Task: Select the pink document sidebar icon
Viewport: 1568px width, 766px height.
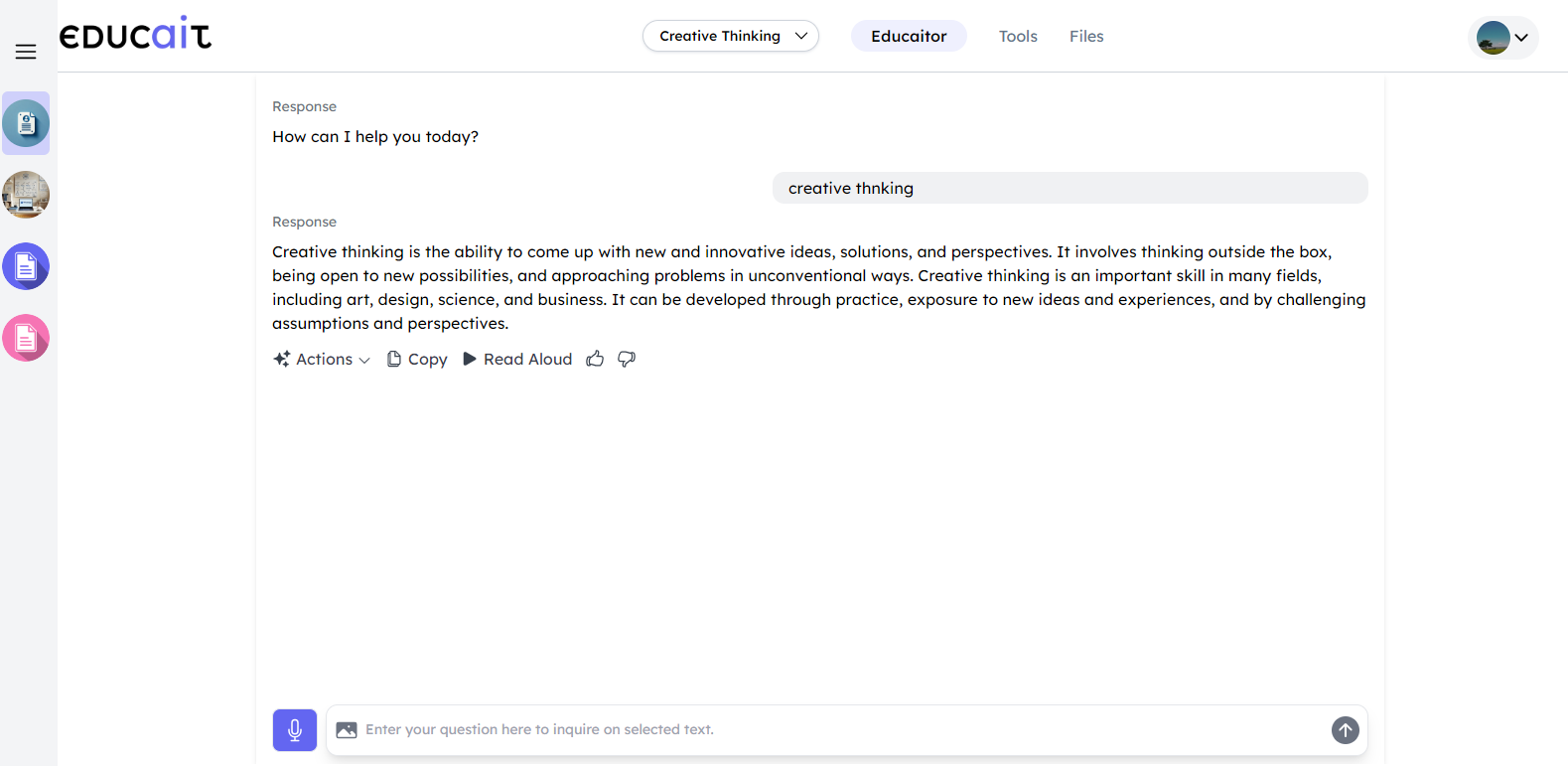Action: click(26, 338)
